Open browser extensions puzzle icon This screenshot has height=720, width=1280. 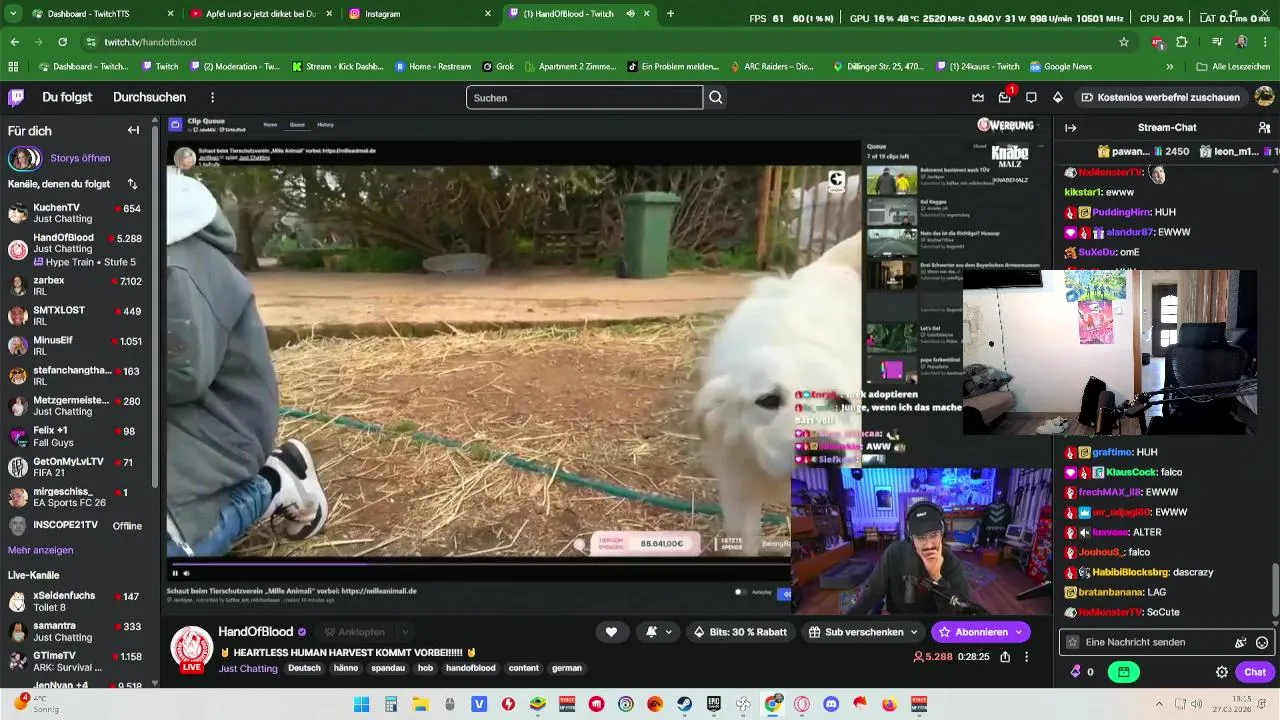tap(1181, 42)
